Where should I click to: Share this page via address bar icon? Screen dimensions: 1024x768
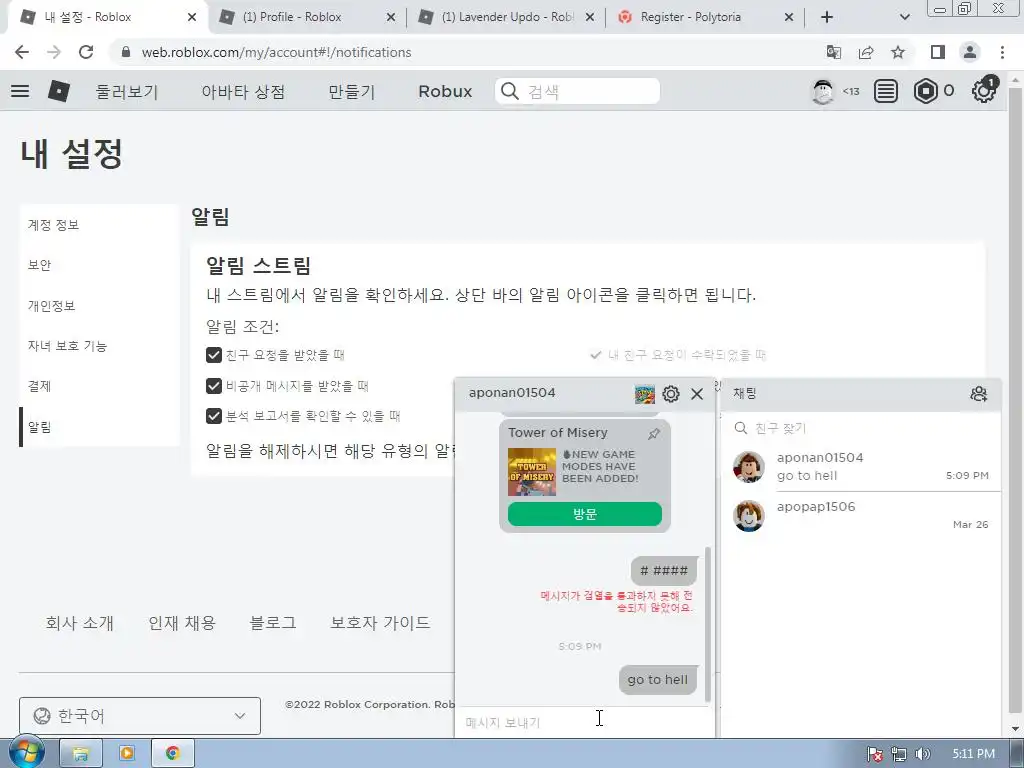(866, 52)
